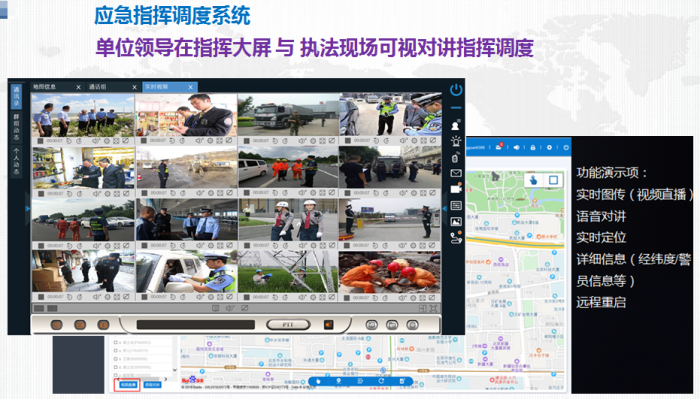Screen dimensions: 700x399
Task: Collapse right sidebar using blue arrow
Action: (445, 208)
